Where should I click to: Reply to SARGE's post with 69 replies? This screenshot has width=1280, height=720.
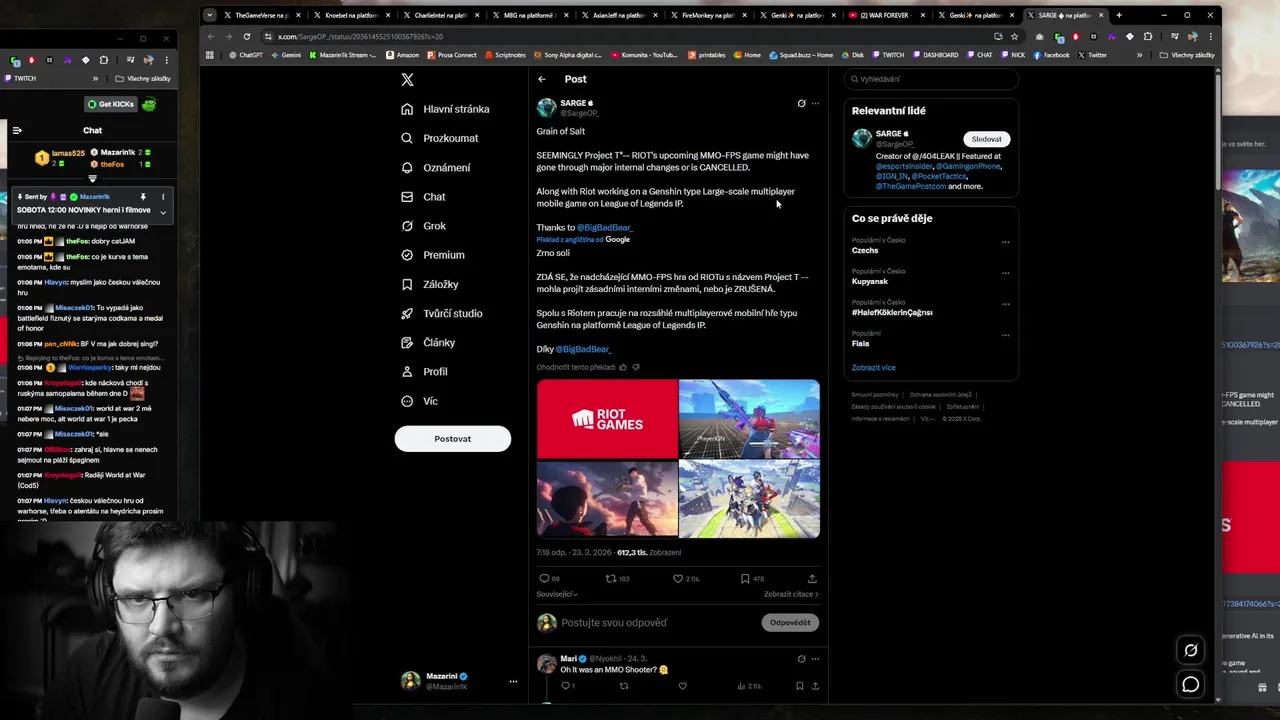549,579
